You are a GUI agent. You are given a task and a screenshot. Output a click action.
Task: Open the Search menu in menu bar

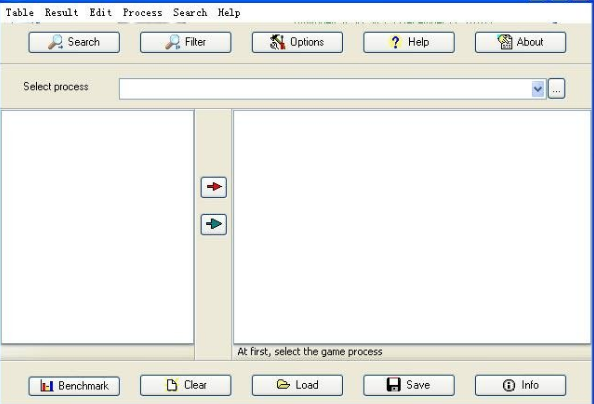(x=190, y=13)
